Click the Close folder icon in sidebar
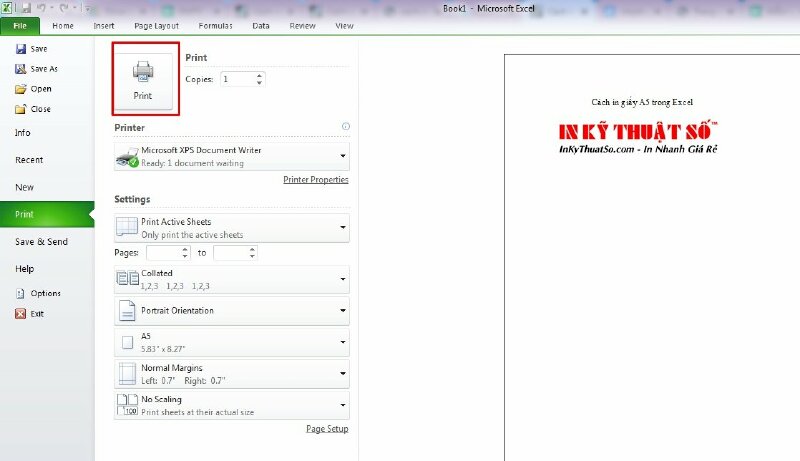Viewport: 800px width, 461px height. click(x=20, y=109)
